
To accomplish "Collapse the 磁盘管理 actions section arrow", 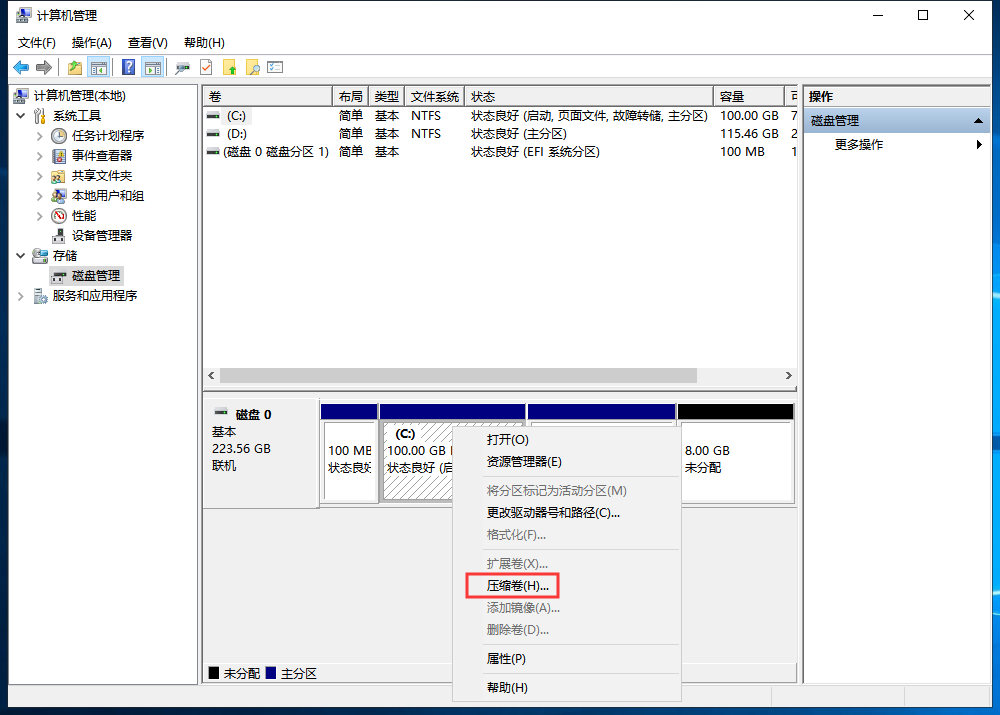I will (x=979, y=121).
